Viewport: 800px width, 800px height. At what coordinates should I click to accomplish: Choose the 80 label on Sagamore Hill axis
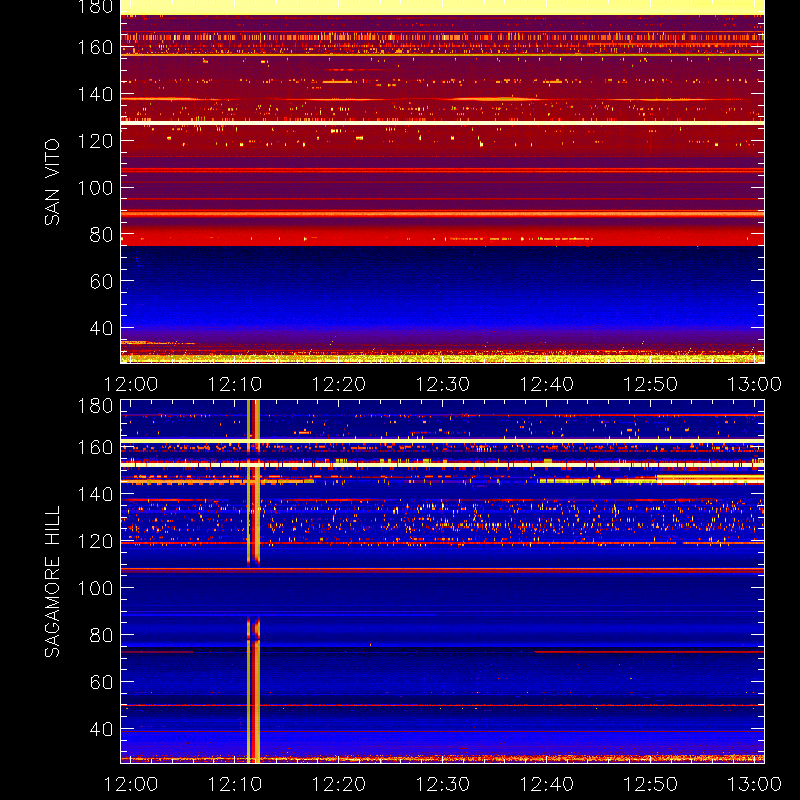click(101, 635)
